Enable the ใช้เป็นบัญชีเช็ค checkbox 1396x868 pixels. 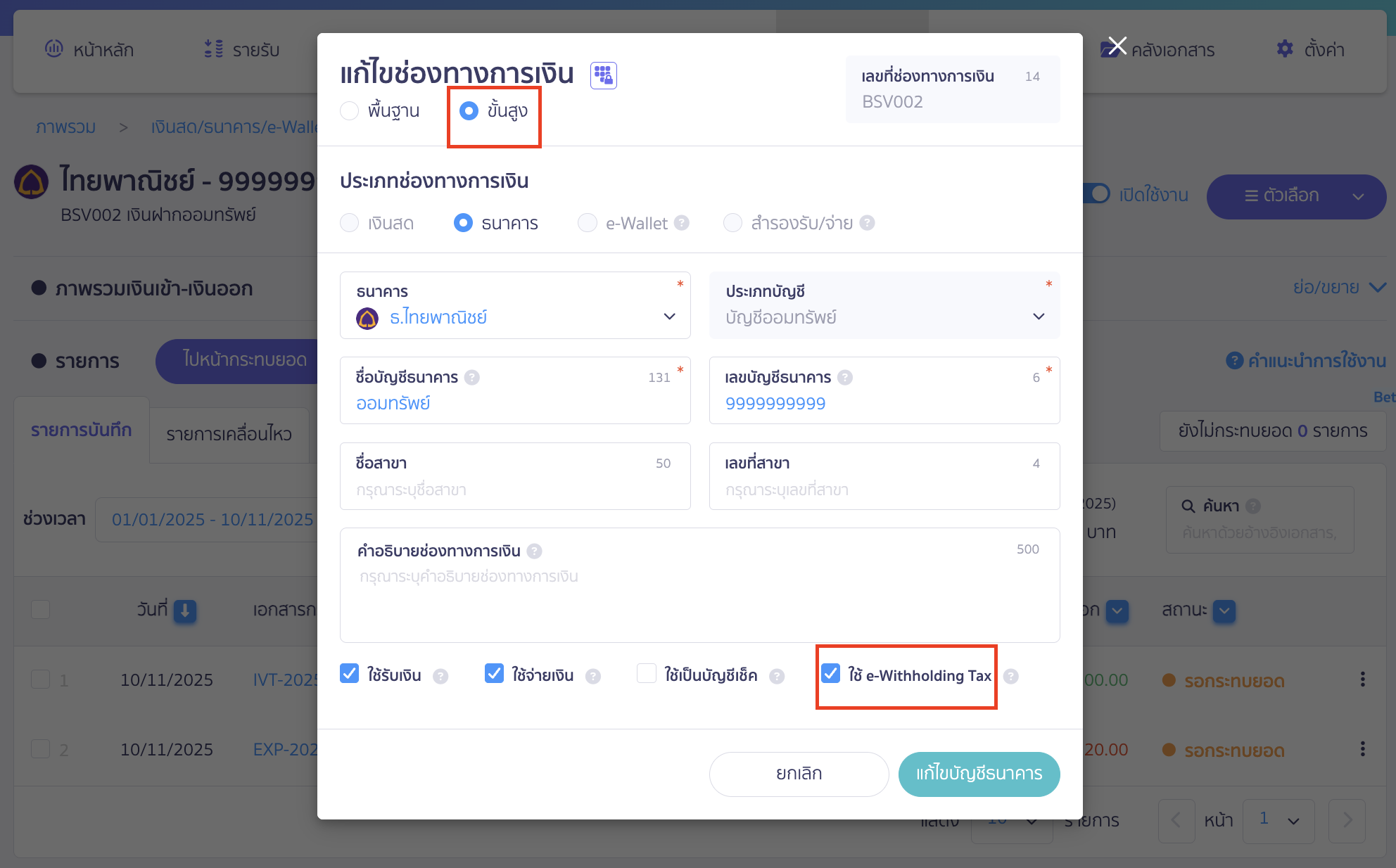(x=646, y=674)
